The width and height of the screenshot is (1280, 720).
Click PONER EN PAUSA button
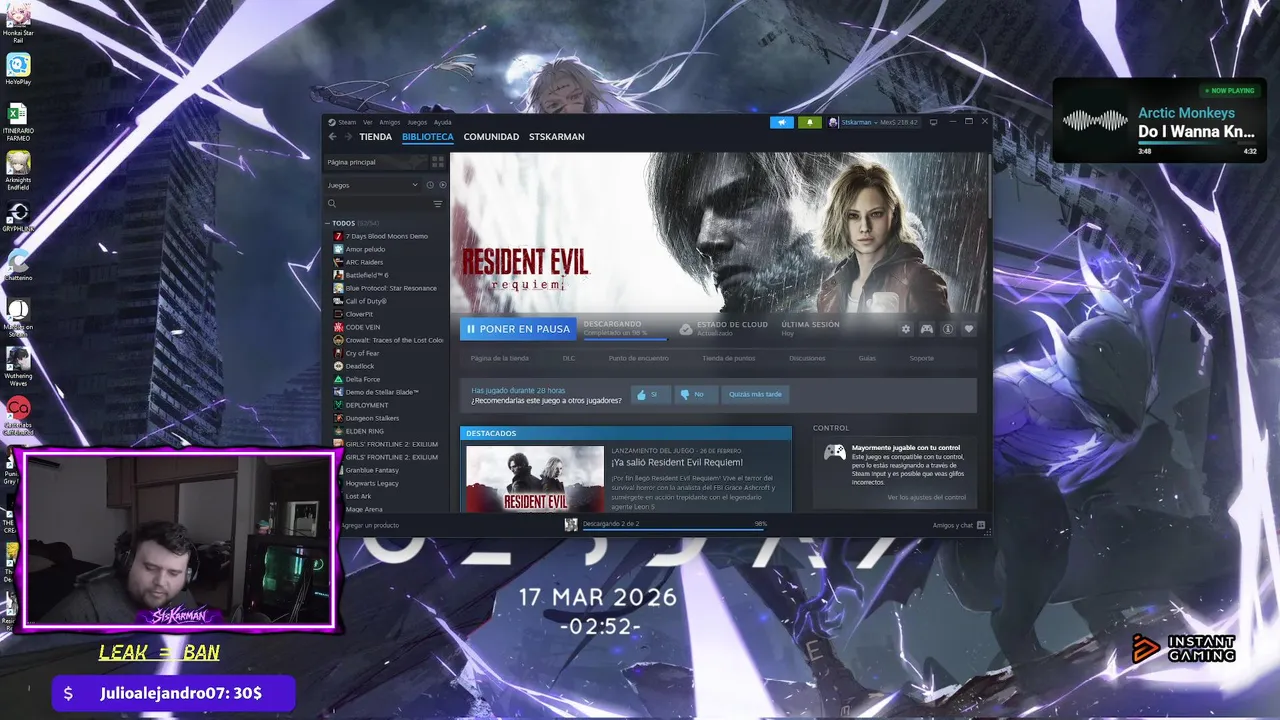pos(518,329)
